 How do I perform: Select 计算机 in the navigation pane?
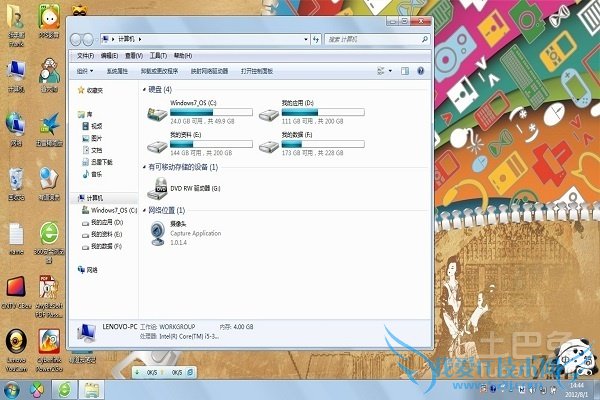coord(90,198)
